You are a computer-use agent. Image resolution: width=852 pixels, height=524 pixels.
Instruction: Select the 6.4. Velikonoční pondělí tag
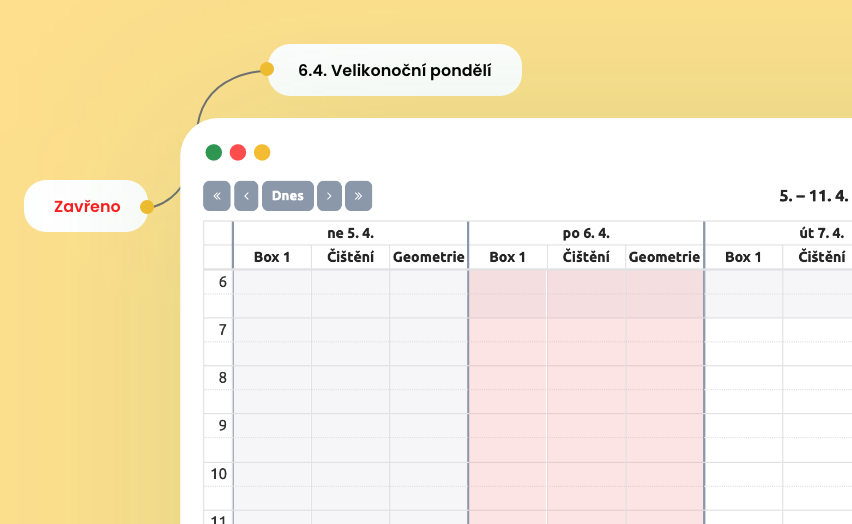(x=395, y=70)
